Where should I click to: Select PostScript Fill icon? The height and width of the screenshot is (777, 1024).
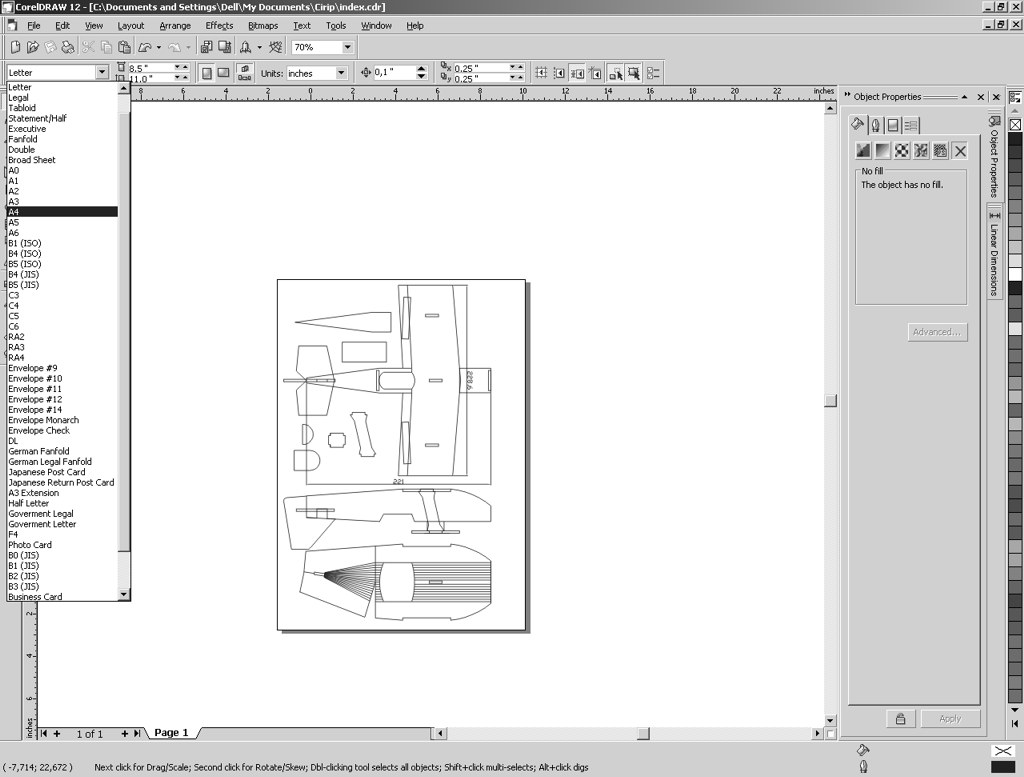[940, 151]
